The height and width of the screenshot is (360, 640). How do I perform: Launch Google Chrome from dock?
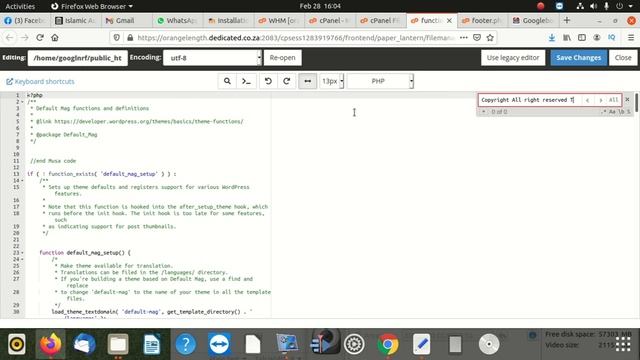(388, 344)
